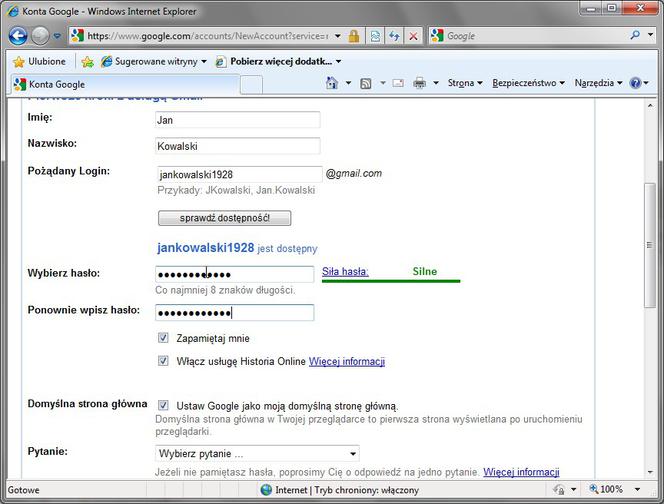This screenshot has width=664, height=504.
Task: Click the Ponownie wpisz hasło field
Action: (235, 313)
